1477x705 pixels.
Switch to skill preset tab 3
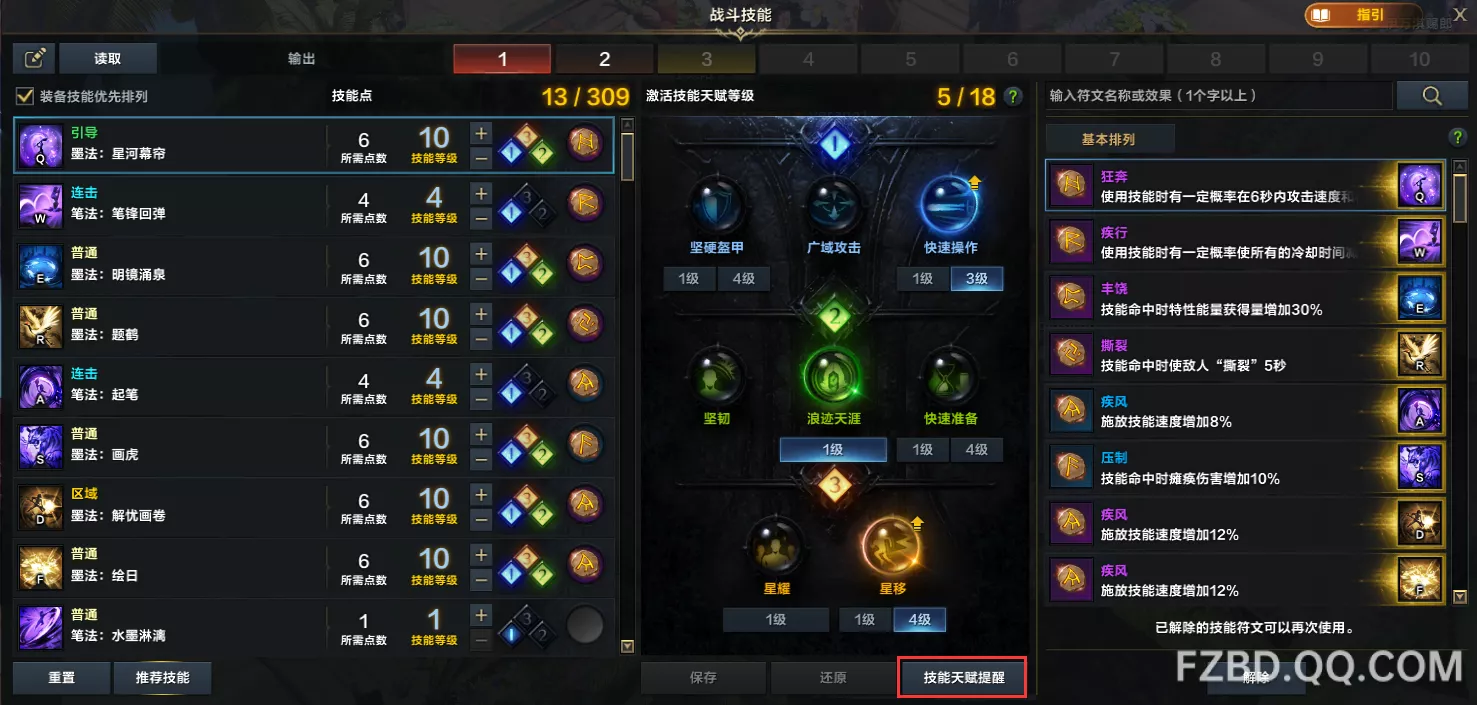tap(706, 59)
